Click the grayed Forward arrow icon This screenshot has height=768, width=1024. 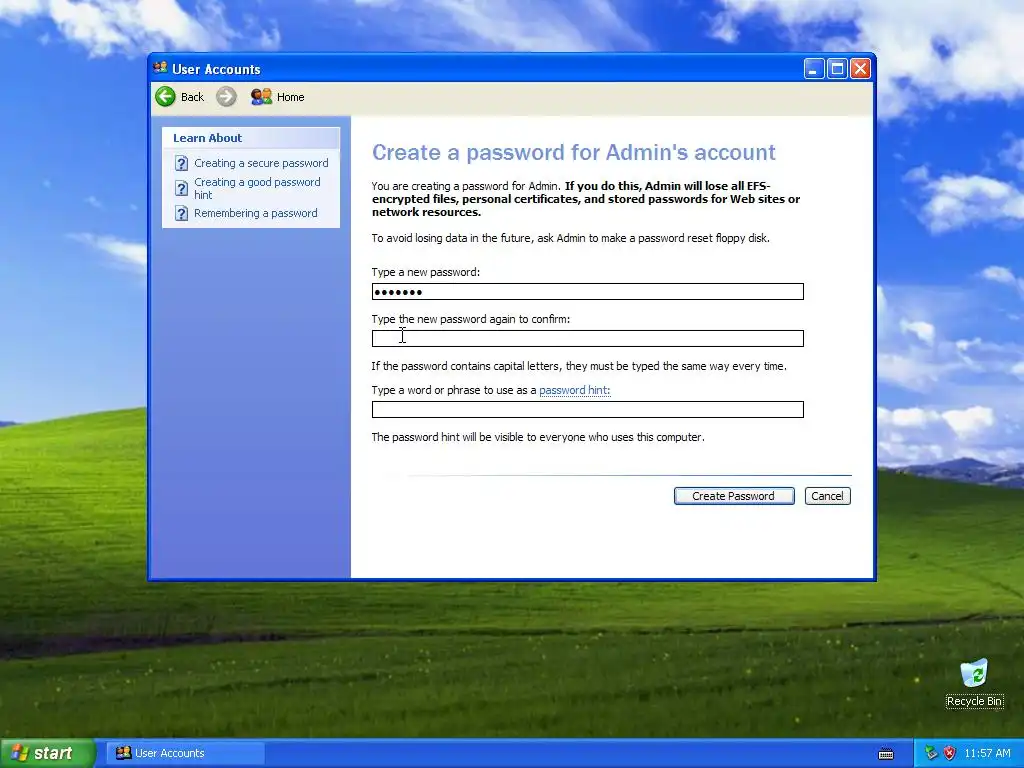click(226, 97)
